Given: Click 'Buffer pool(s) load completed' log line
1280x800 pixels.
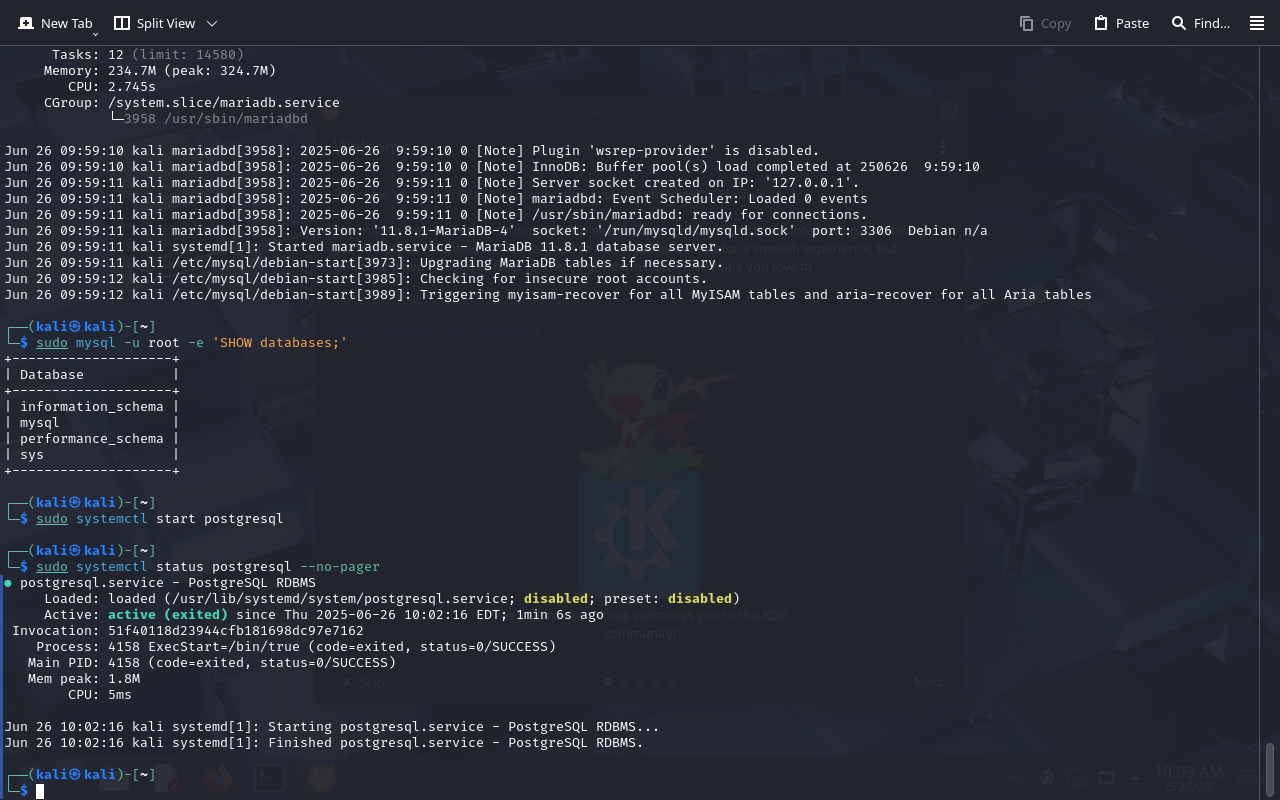Looking at the screenshot, I should click(x=492, y=167).
